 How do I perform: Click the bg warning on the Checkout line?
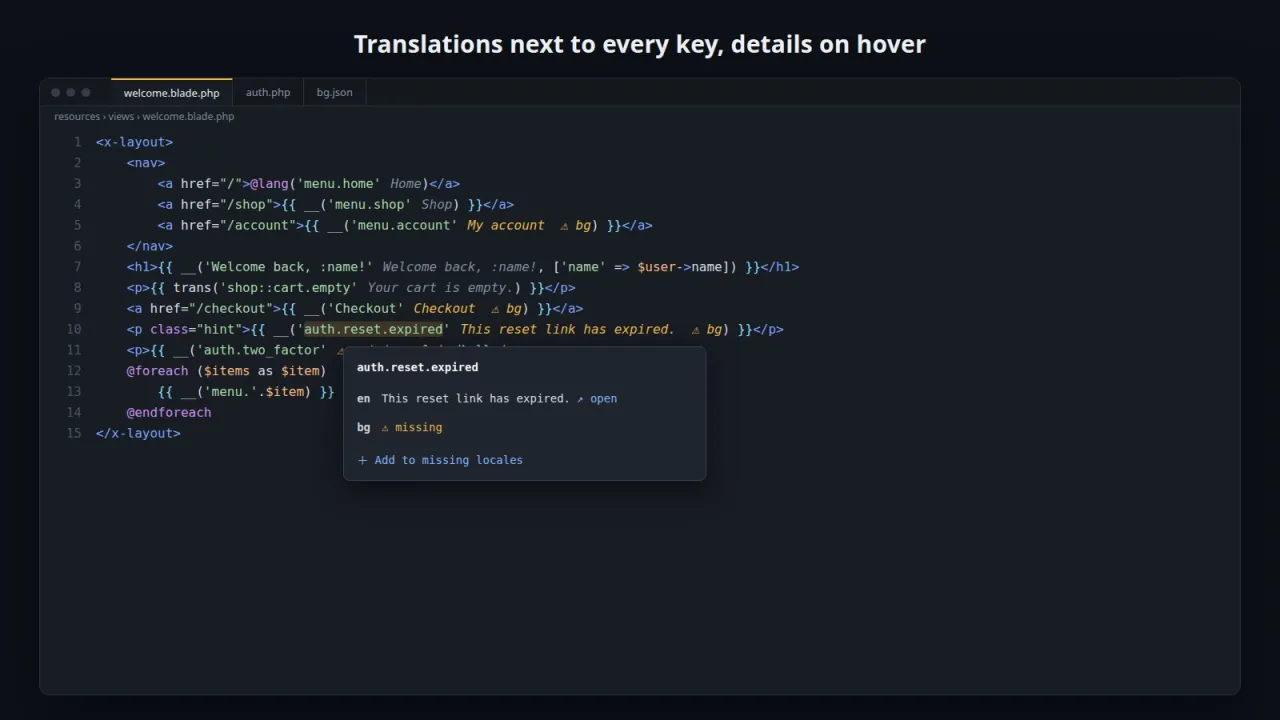506,308
